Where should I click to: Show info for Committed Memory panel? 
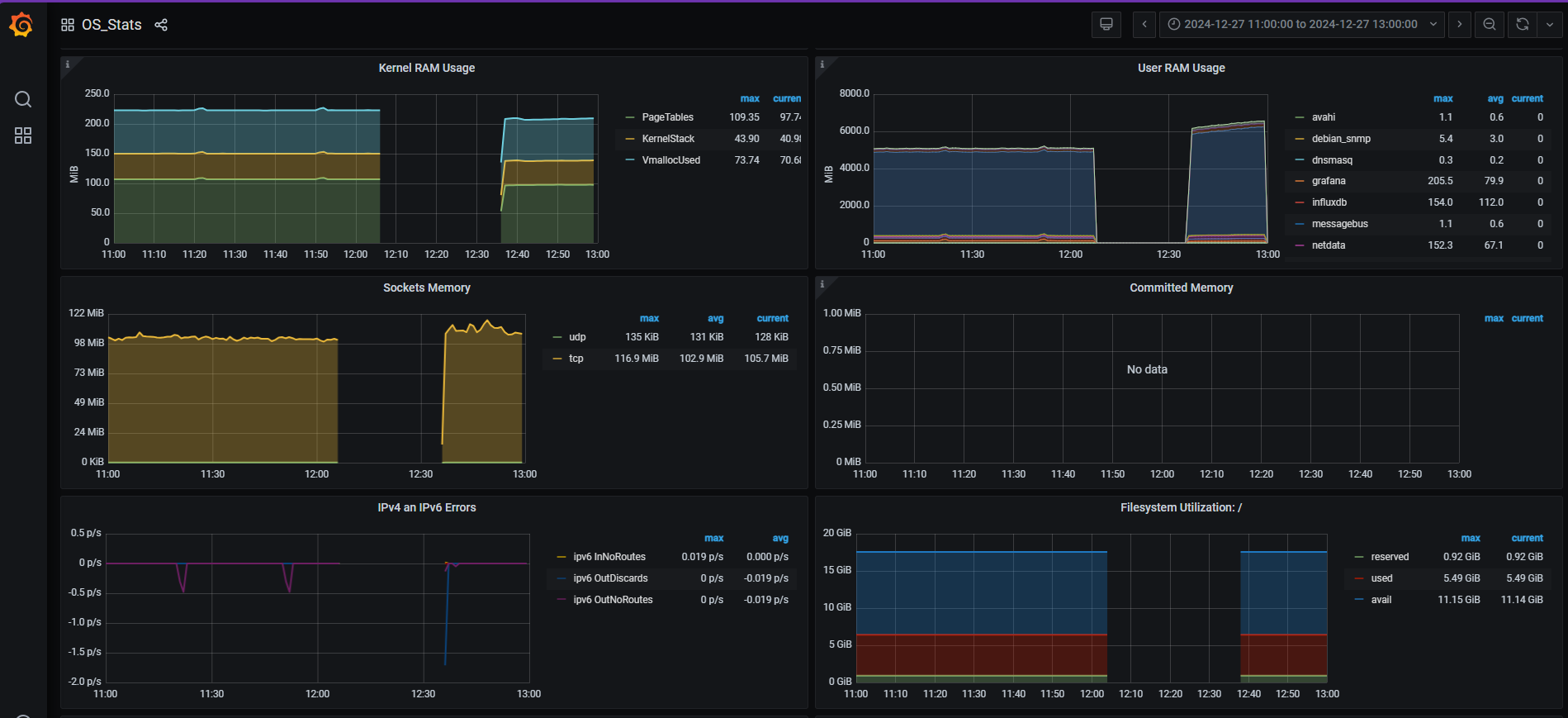tap(822, 284)
